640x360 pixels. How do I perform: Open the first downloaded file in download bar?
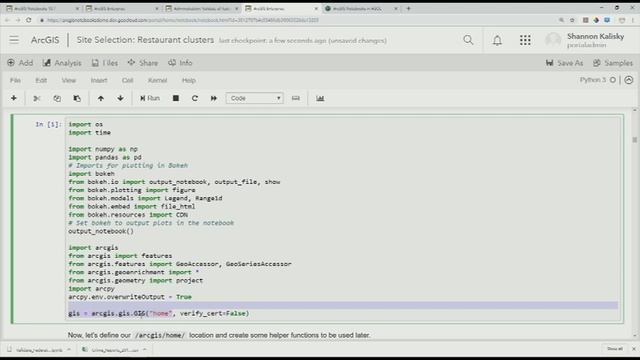(36, 350)
